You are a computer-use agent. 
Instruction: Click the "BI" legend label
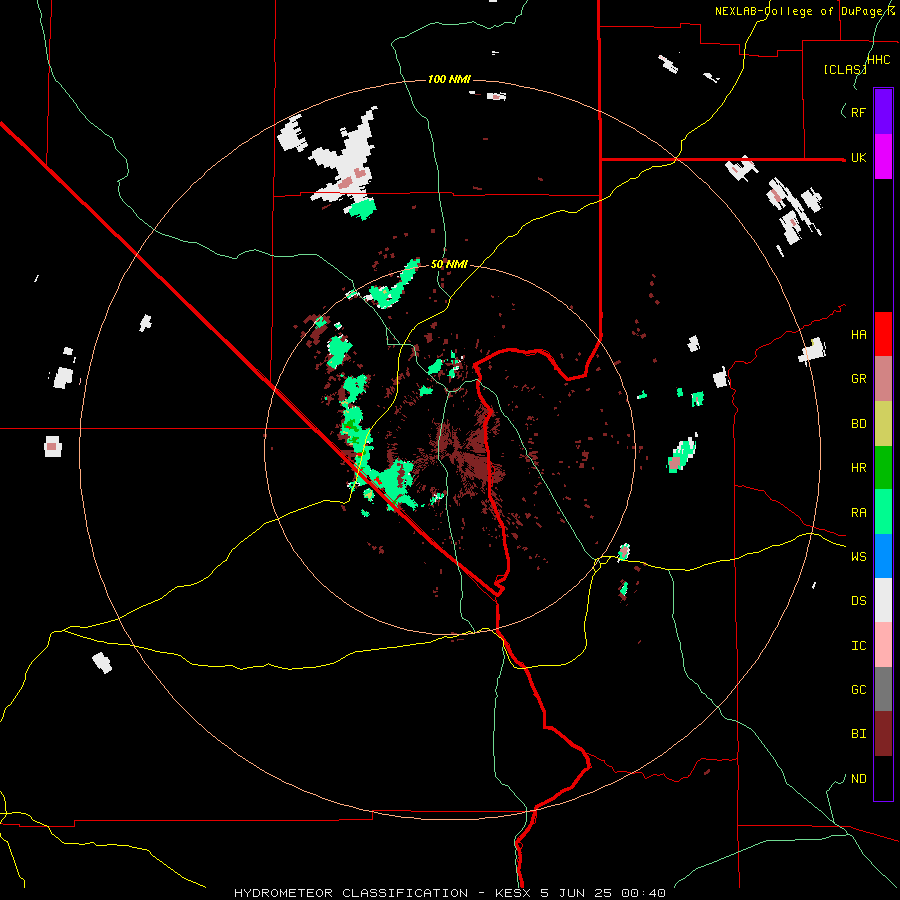pyautogui.click(x=858, y=734)
